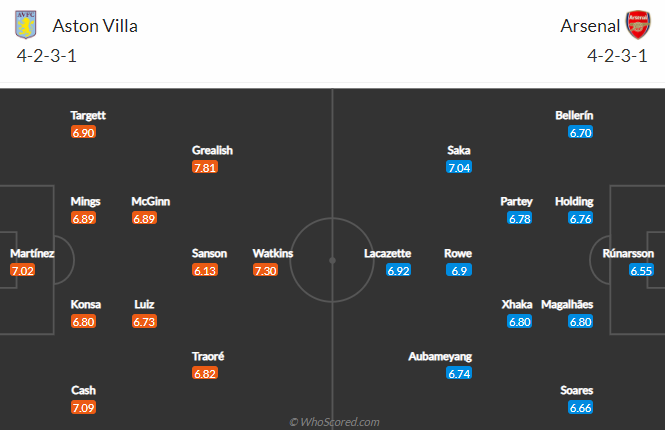Screen dimensions: 665x430
Task: Click the player name Traoré
Action: [208, 357]
